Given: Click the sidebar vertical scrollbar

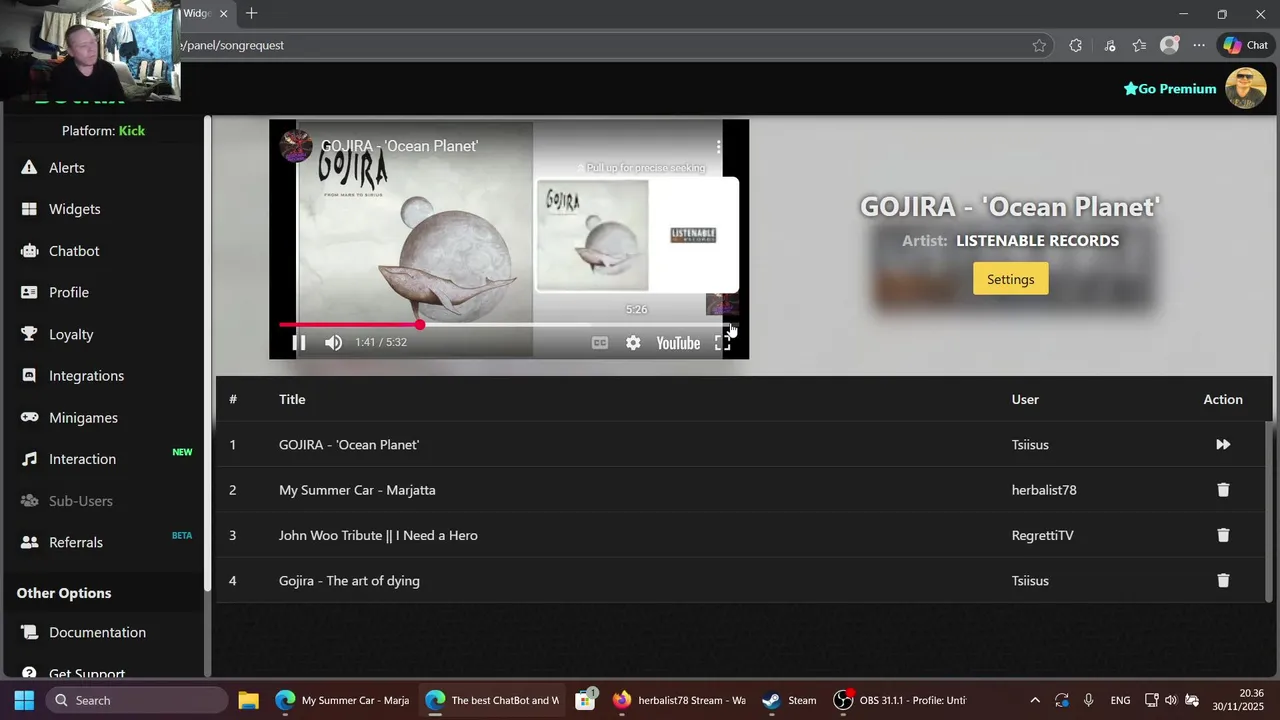Looking at the screenshot, I should [207, 352].
